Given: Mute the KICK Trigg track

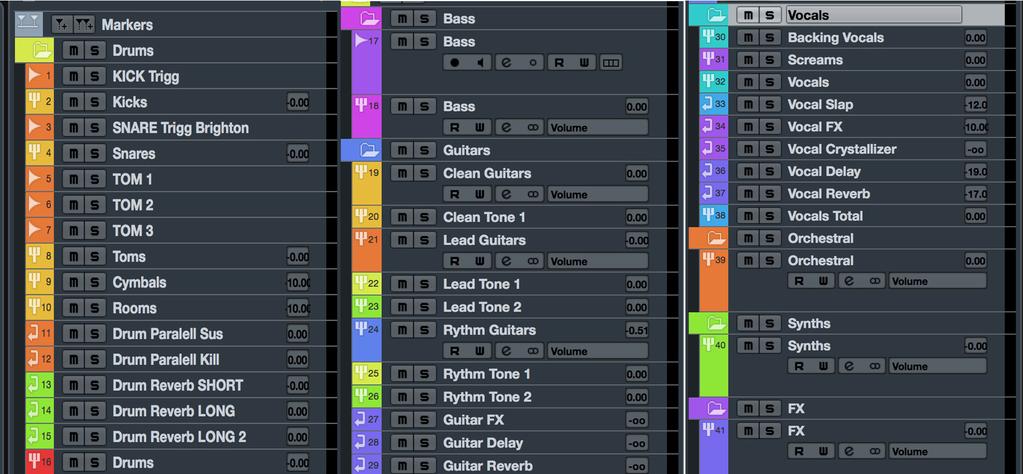Looking at the screenshot, I should [x=74, y=76].
